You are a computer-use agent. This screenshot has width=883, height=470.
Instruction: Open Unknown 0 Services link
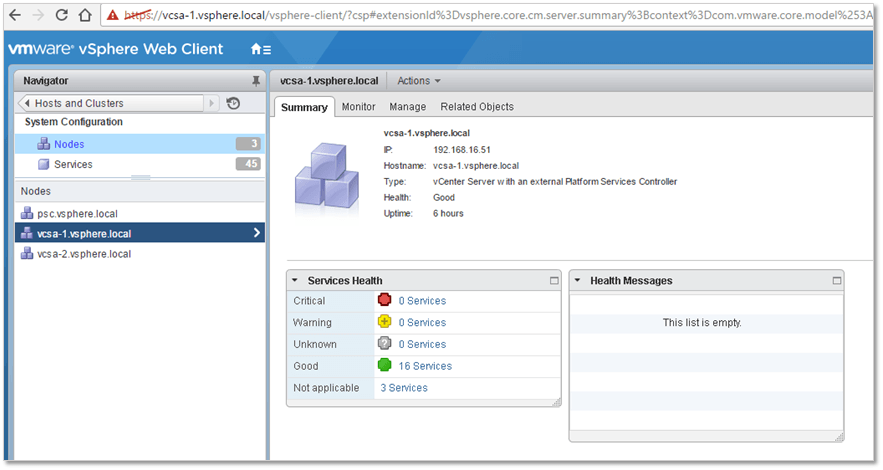[422, 344]
